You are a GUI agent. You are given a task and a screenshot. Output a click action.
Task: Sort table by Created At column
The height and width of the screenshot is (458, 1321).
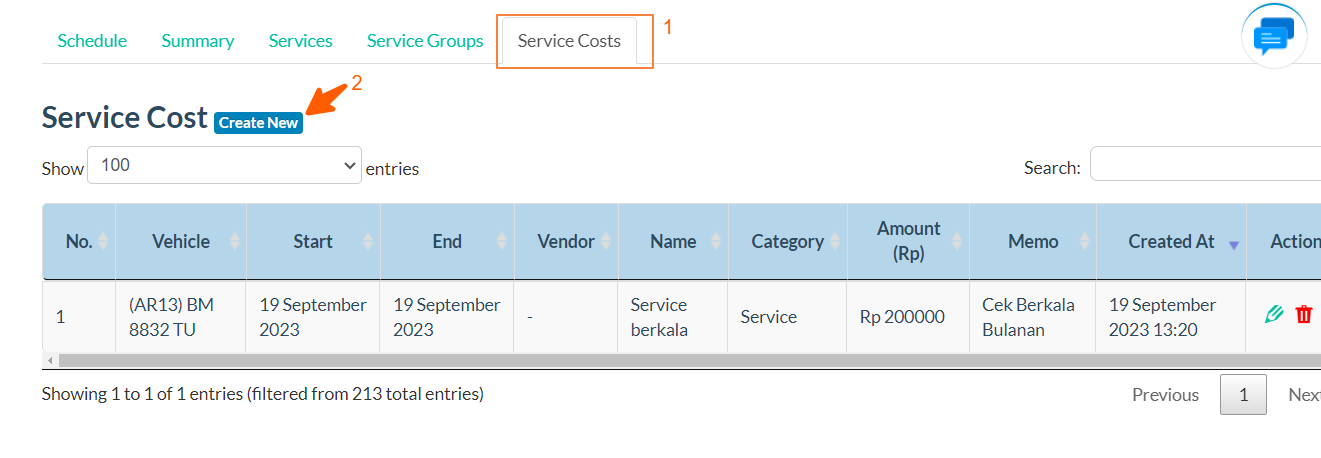[1171, 241]
